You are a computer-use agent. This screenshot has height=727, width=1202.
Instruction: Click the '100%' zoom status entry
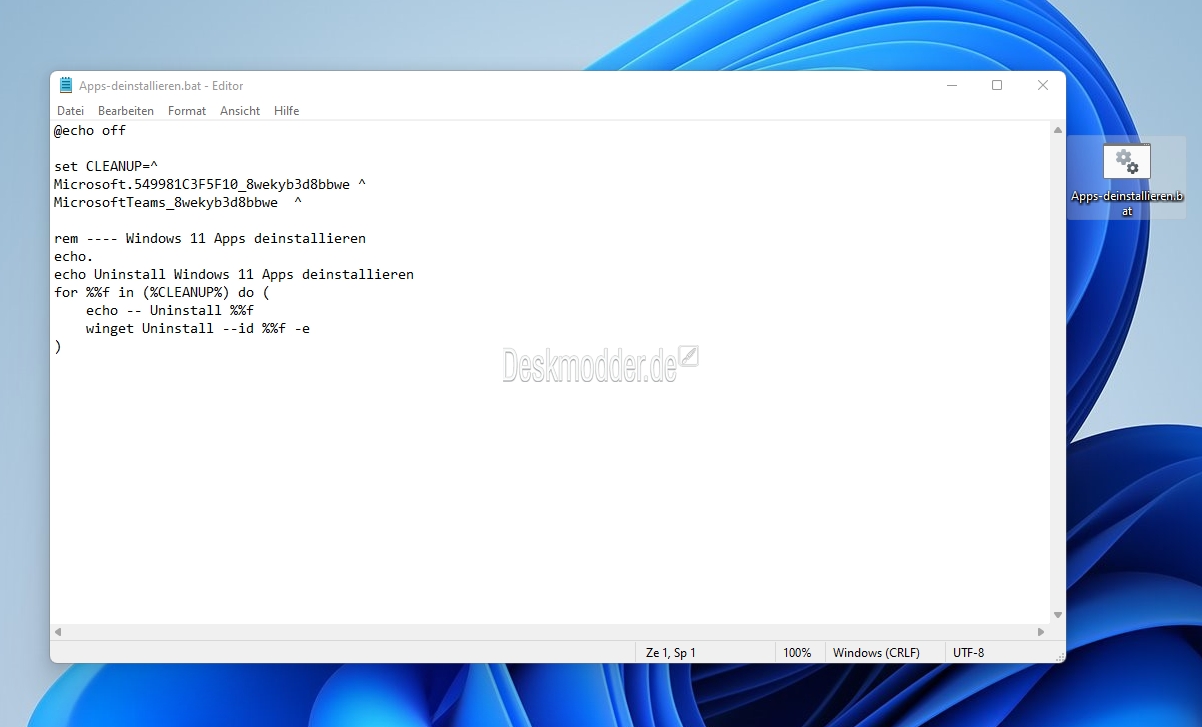coord(797,653)
